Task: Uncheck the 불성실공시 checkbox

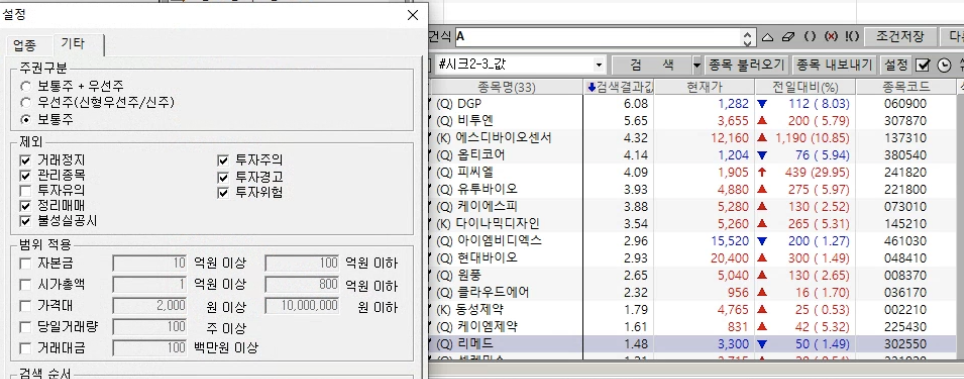Action: pos(25,221)
